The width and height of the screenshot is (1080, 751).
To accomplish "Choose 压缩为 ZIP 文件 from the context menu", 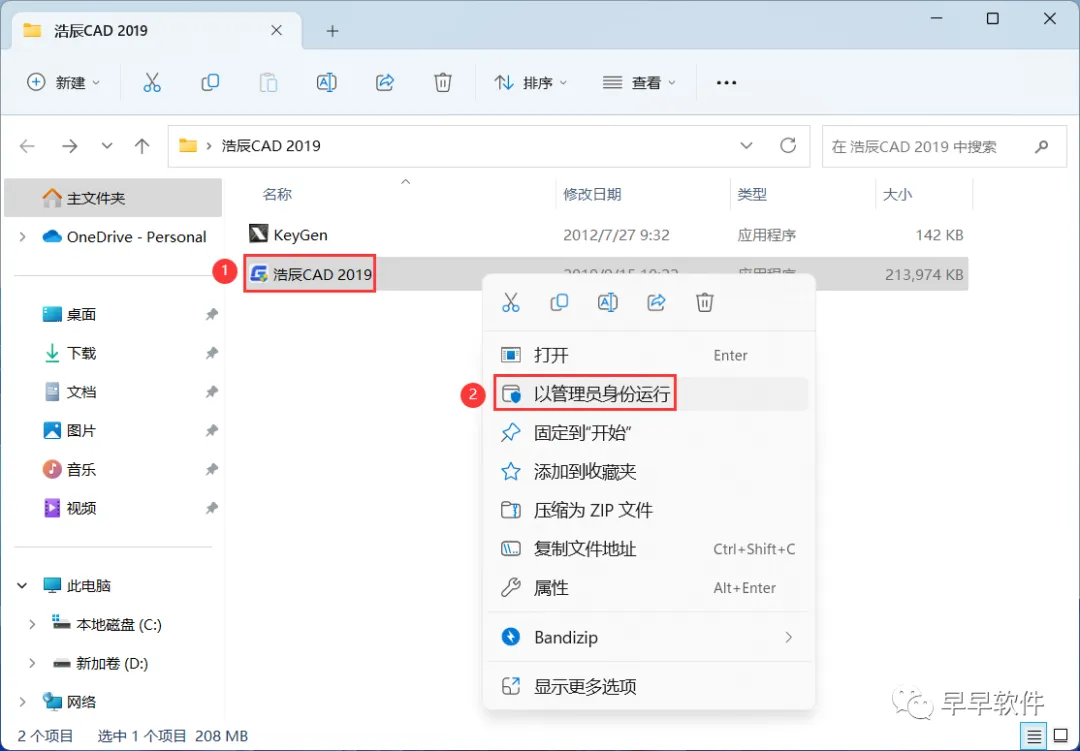I will (649, 510).
